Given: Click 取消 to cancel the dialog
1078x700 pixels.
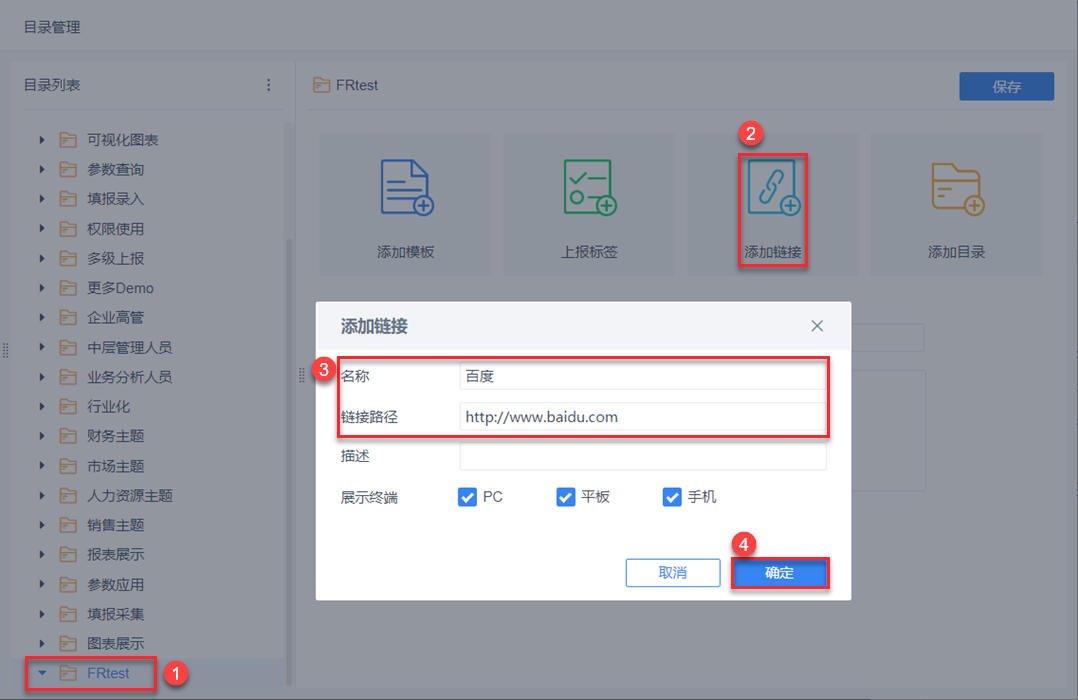Looking at the screenshot, I should (x=673, y=573).
